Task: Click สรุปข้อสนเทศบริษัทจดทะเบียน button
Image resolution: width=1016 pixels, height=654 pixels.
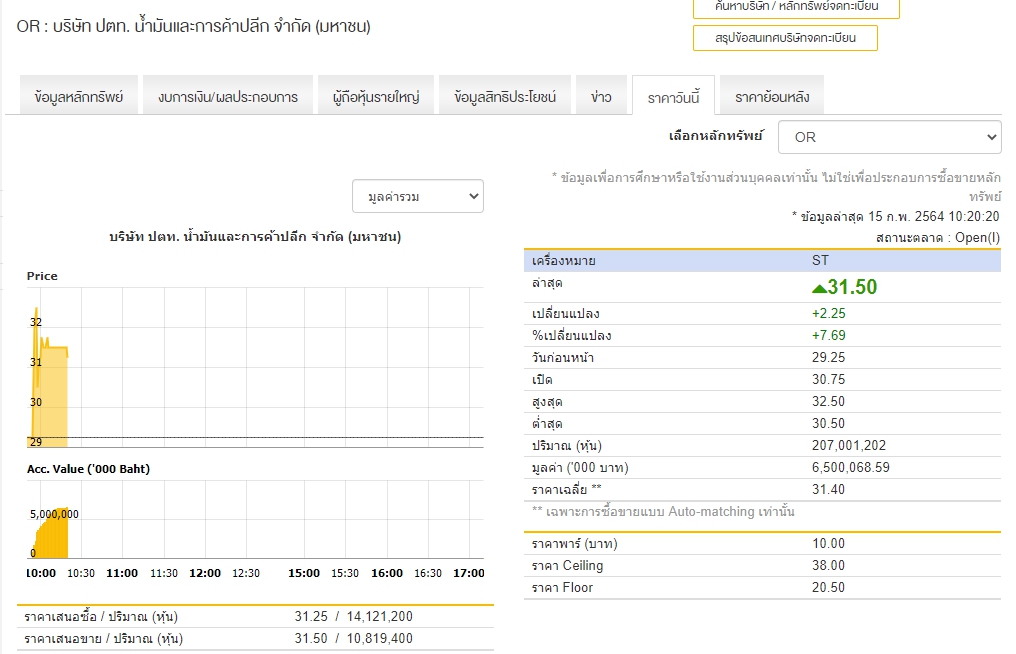Action: coord(785,38)
